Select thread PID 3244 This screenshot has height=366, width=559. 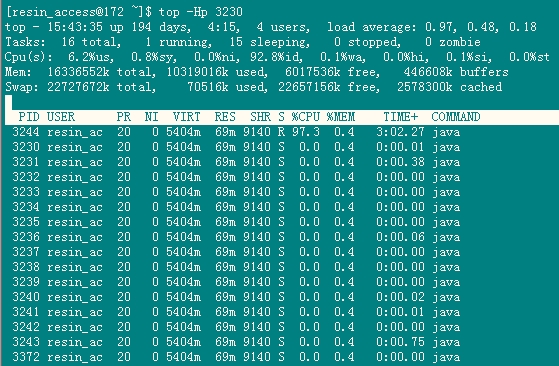(25, 132)
